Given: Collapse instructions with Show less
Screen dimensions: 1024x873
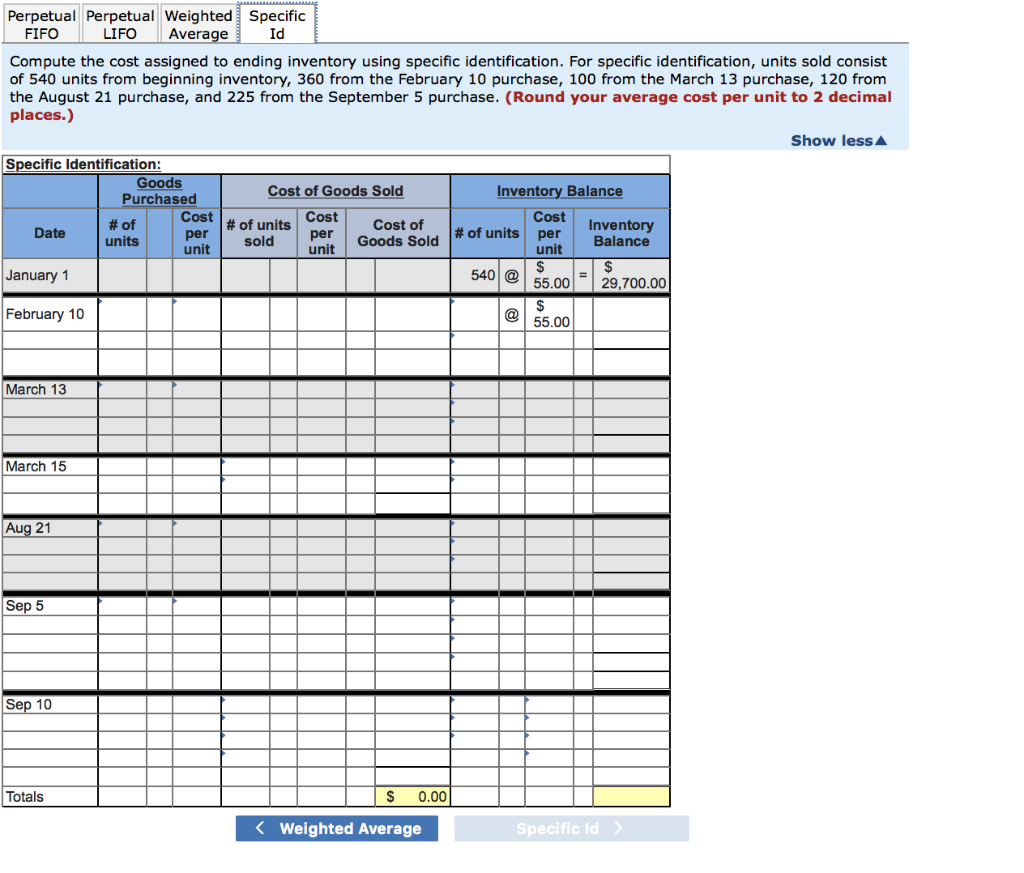Looking at the screenshot, I should pyautogui.click(x=839, y=140).
